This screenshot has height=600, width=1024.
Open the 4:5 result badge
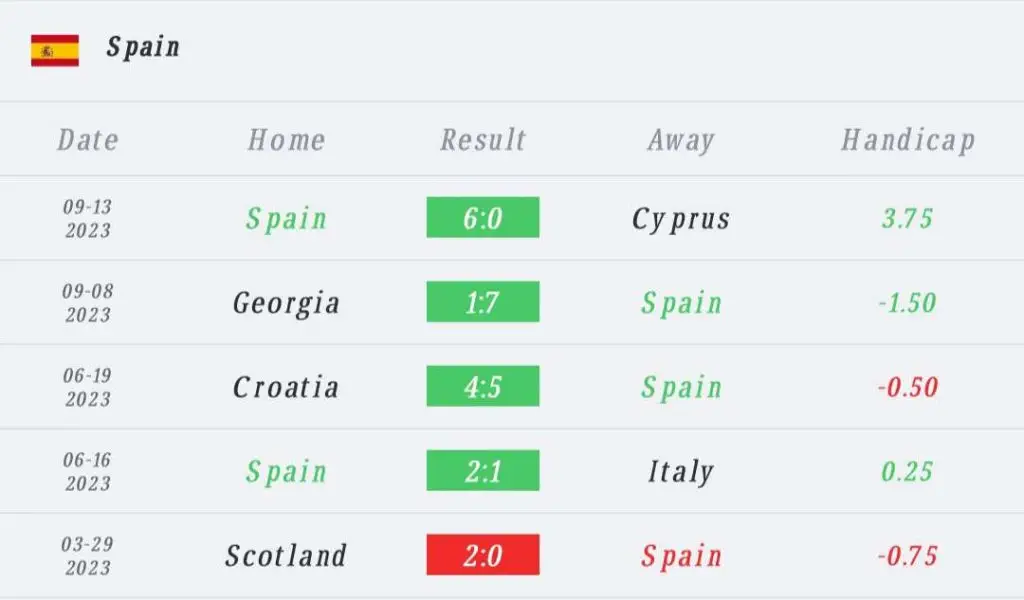(483, 386)
